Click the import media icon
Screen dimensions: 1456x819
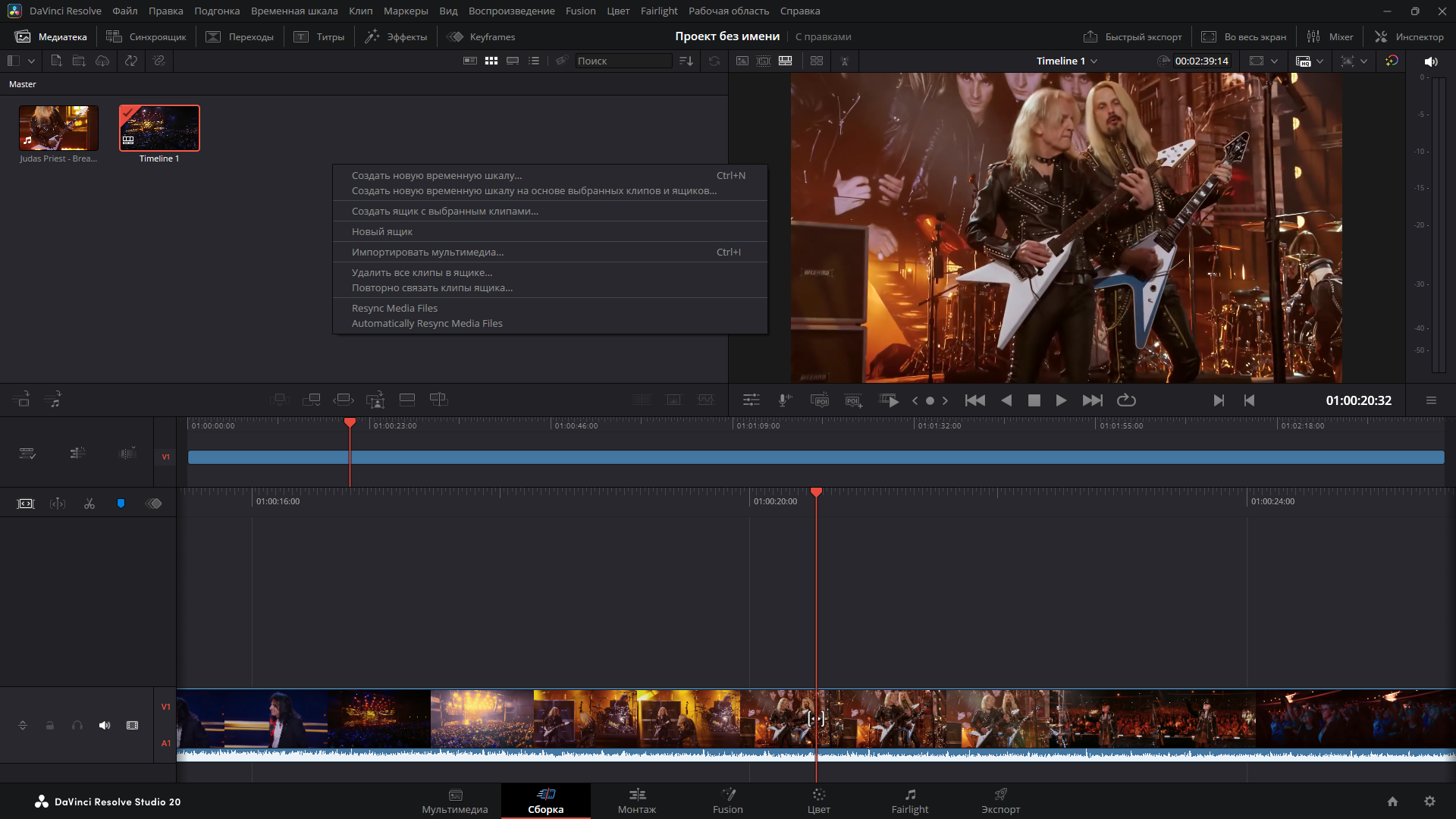(56, 61)
